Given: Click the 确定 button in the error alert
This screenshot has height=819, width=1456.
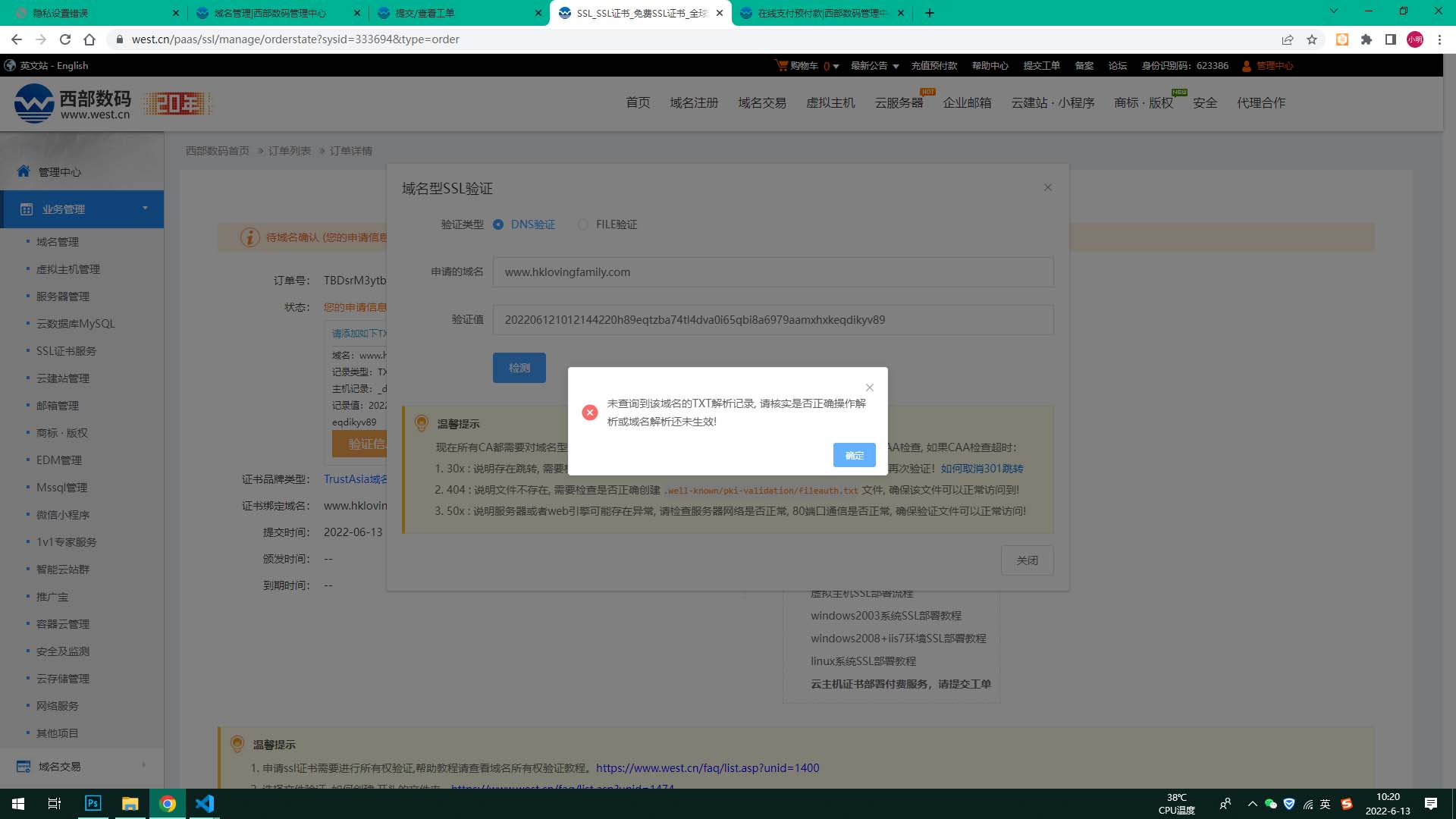Looking at the screenshot, I should (x=854, y=455).
